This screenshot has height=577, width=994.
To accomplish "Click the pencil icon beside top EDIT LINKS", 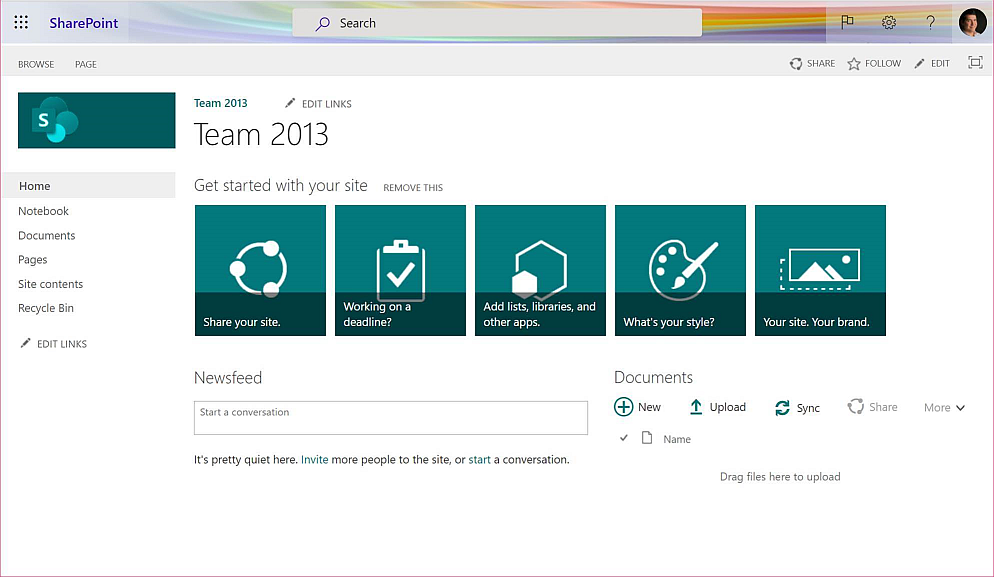I will point(290,103).
